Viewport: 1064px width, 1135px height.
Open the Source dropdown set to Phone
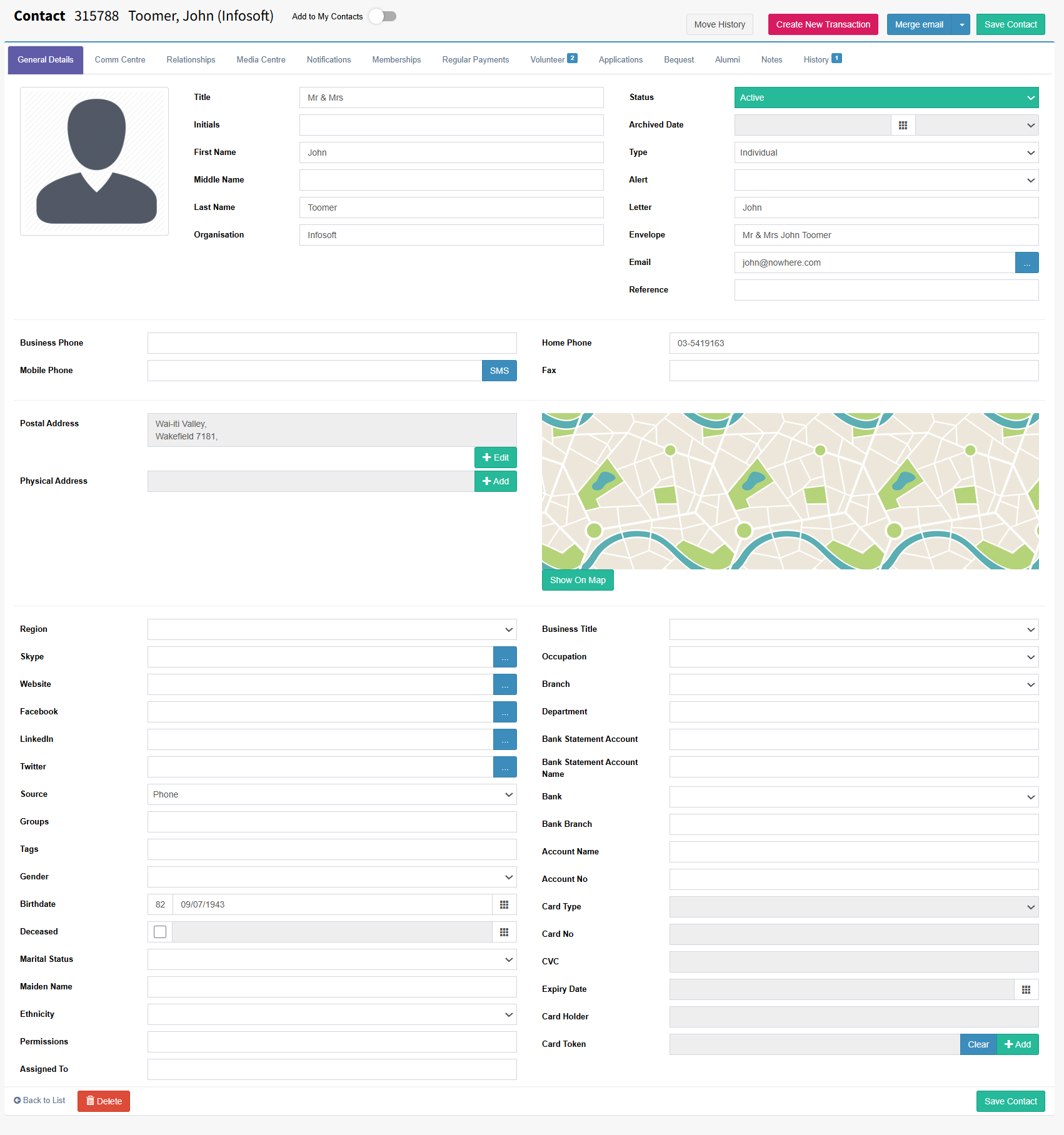point(332,794)
